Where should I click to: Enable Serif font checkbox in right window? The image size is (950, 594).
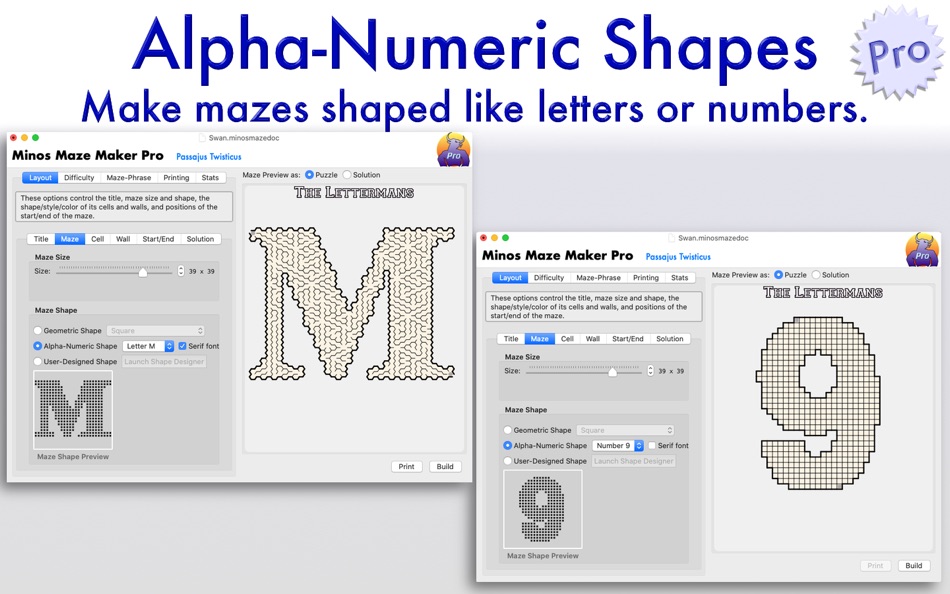pyautogui.click(x=652, y=446)
